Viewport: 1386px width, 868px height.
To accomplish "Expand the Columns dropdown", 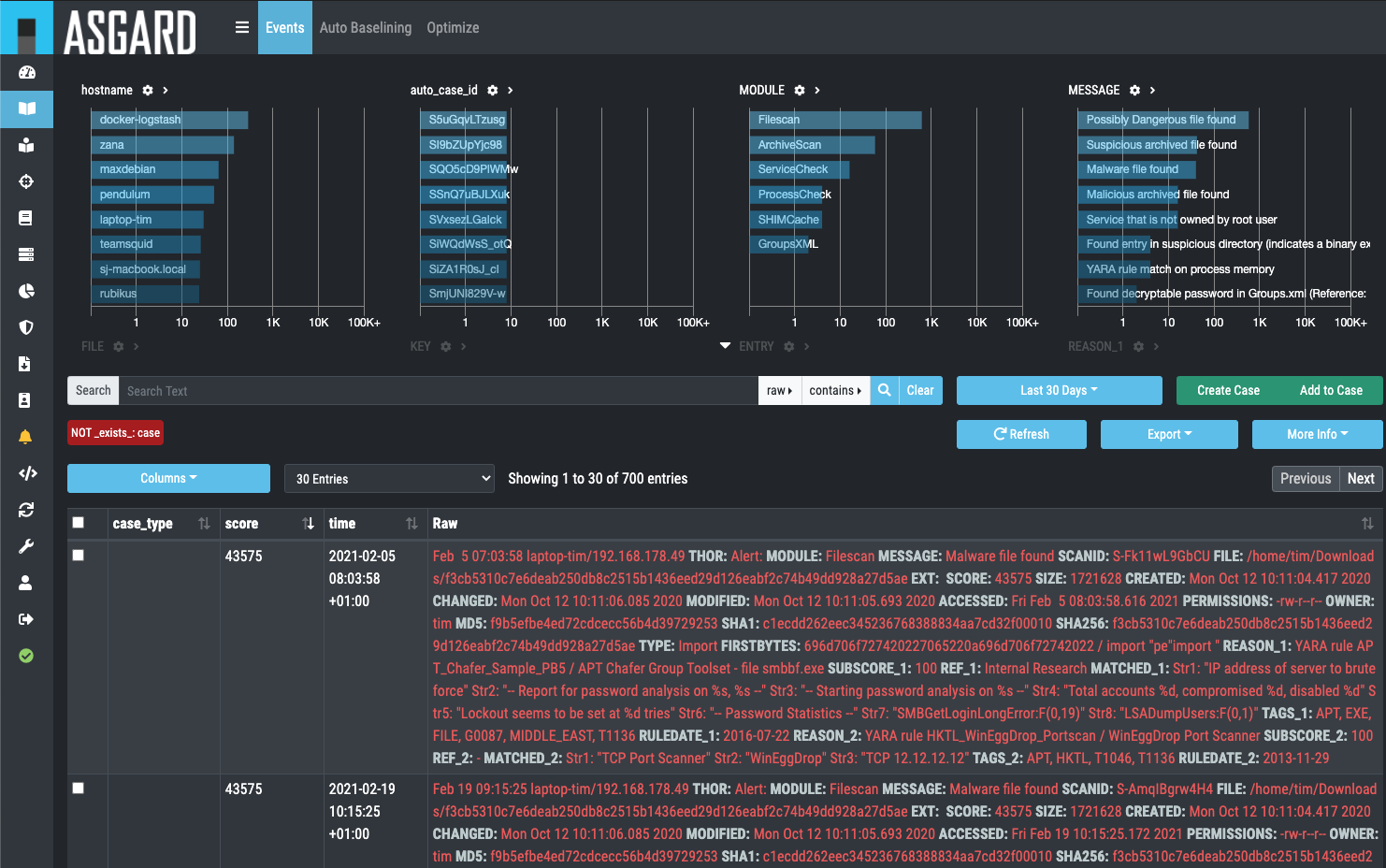I will pos(168,478).
